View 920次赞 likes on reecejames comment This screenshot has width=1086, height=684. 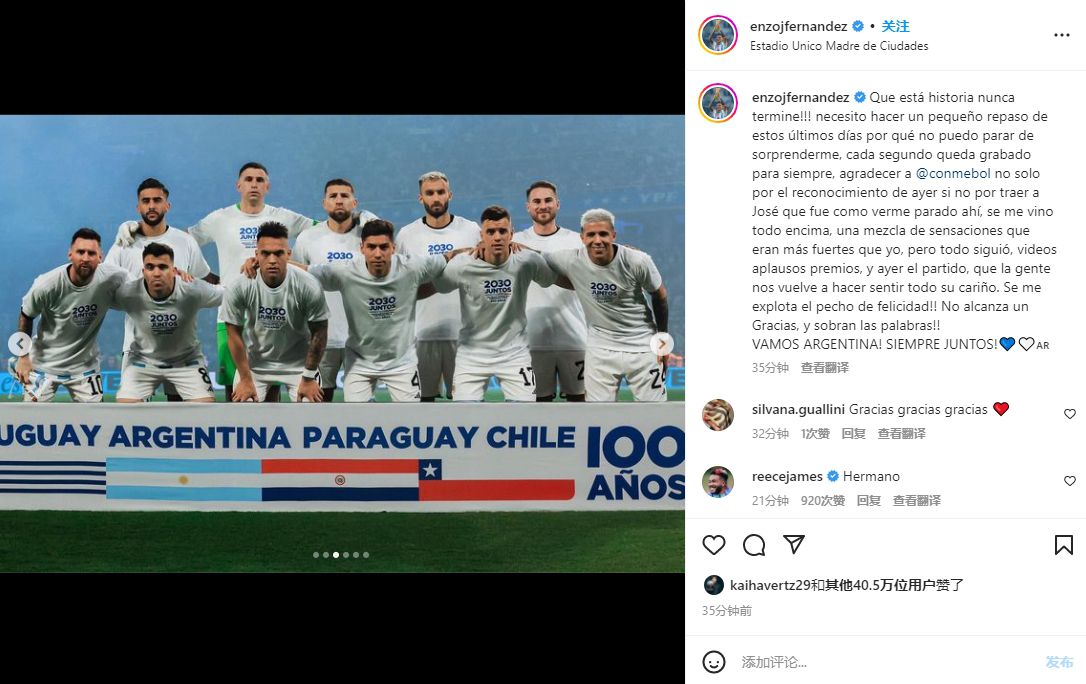tap(822, 501)
